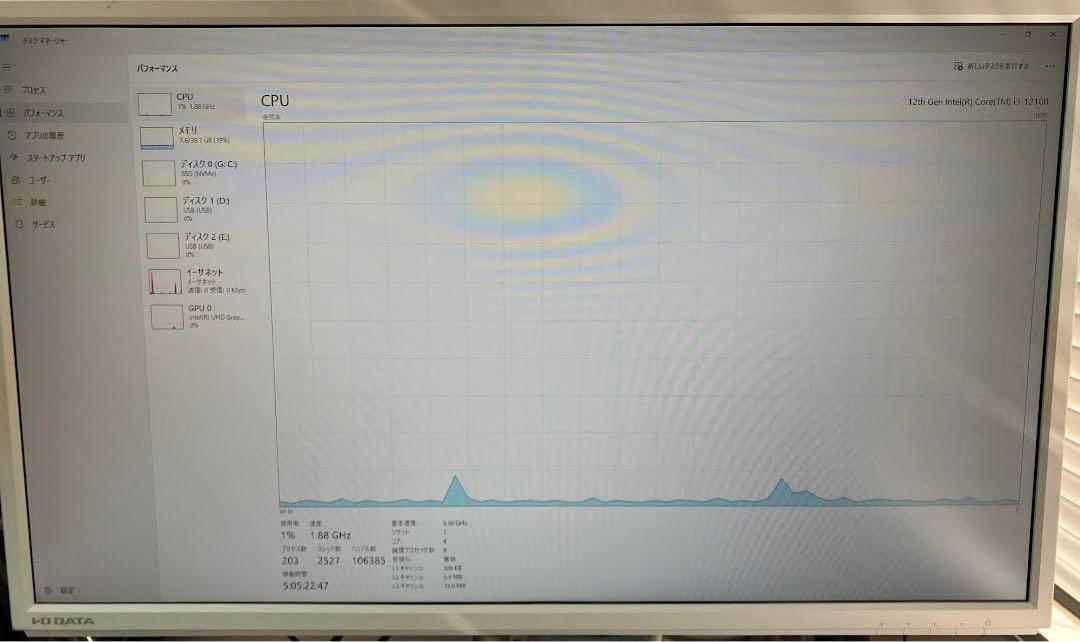
Task: Click the Services gear icon
Action: pyautogui.click(x=20, y=224)
